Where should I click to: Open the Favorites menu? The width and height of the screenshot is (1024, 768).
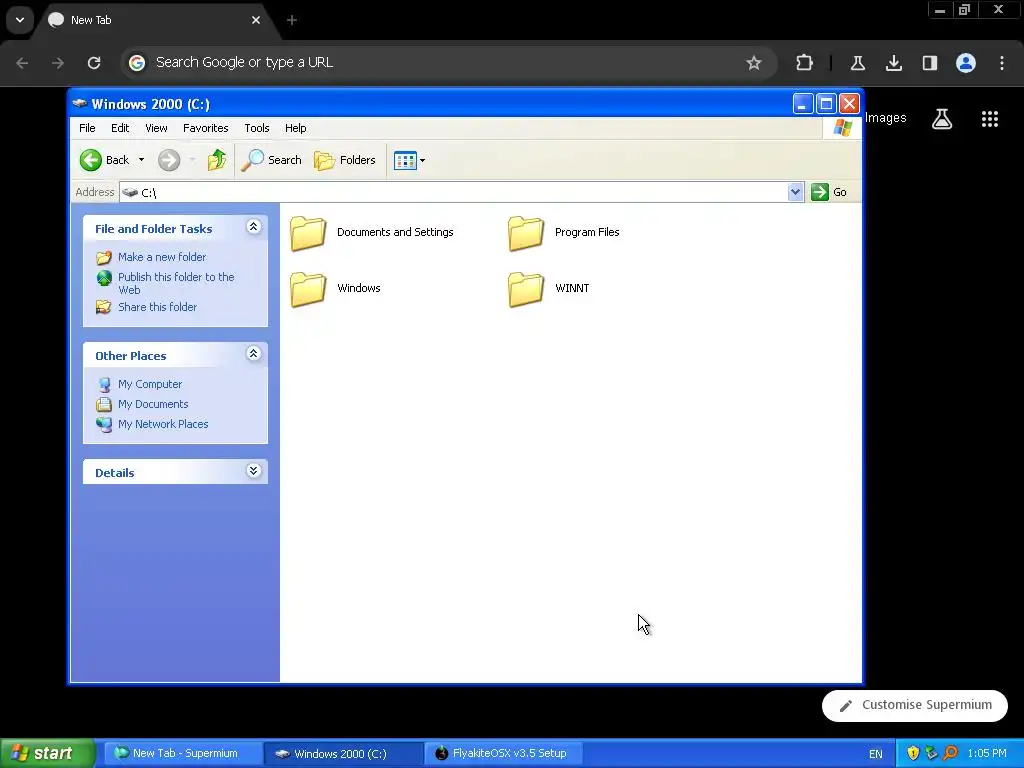[206, 128]
